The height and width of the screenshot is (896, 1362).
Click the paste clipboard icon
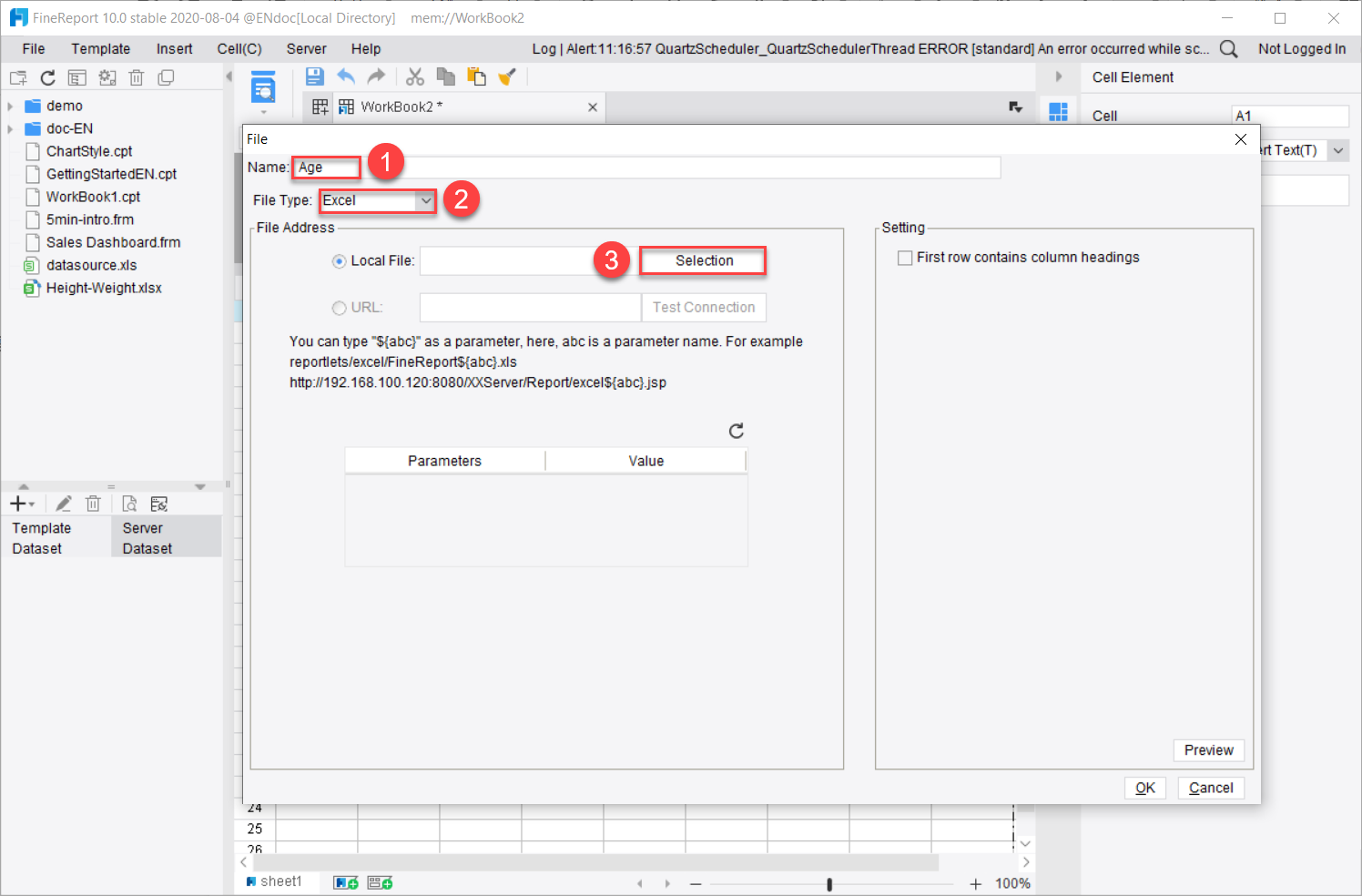coord(476,76)
